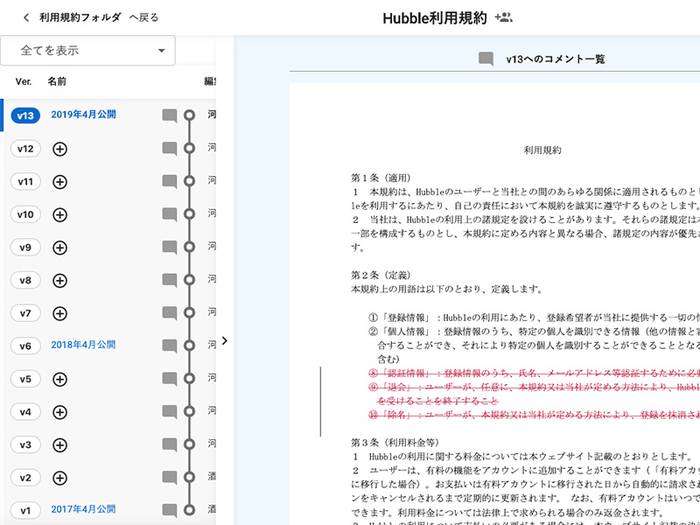
Task: Click the v6 timeline node circle
Action: click(x=190, y=346)
